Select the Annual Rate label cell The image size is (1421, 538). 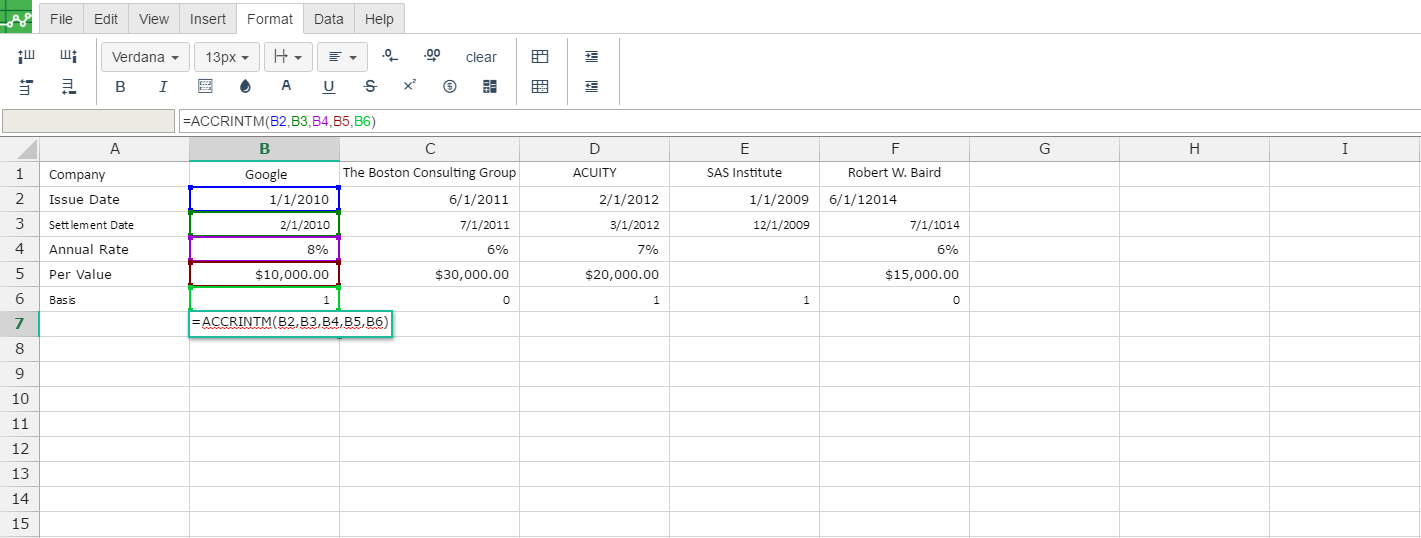click(x=114, y=249)
